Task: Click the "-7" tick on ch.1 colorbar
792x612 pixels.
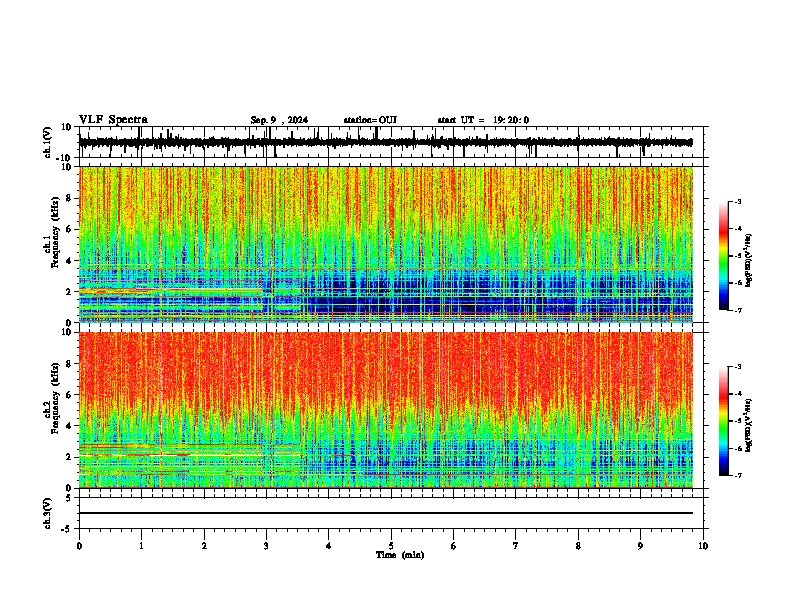Action: [738, 310]
